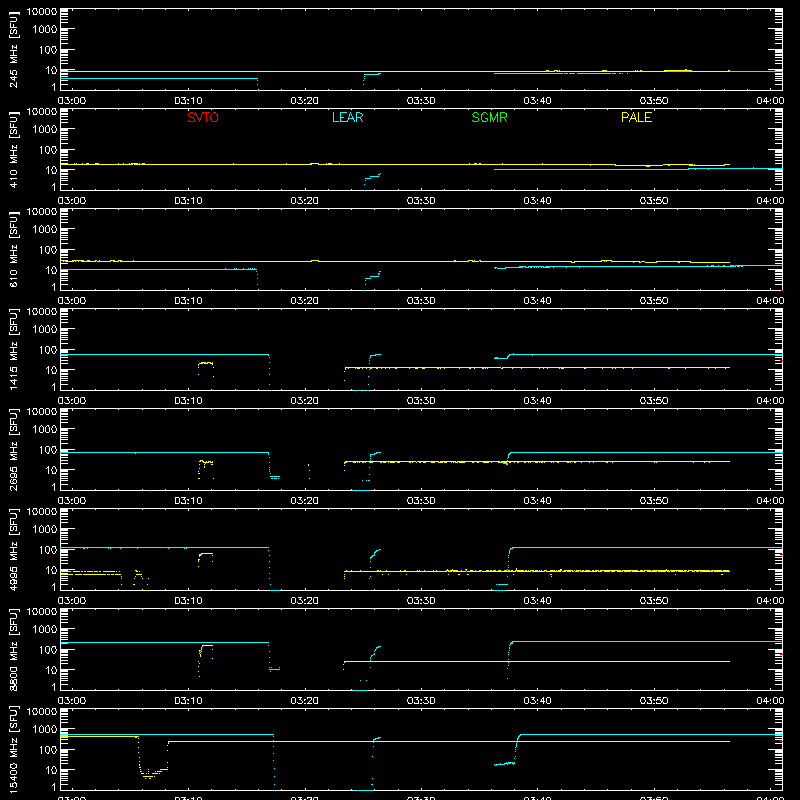Click 03:40 tick under the 8800 MHz plot
Screen dimensions: 800x800
pos(537,701)
